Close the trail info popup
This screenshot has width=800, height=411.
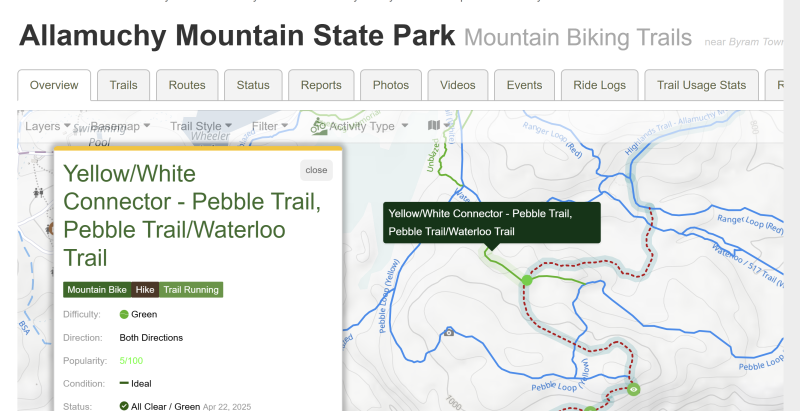pyautogui.click(x=316, y=170)
